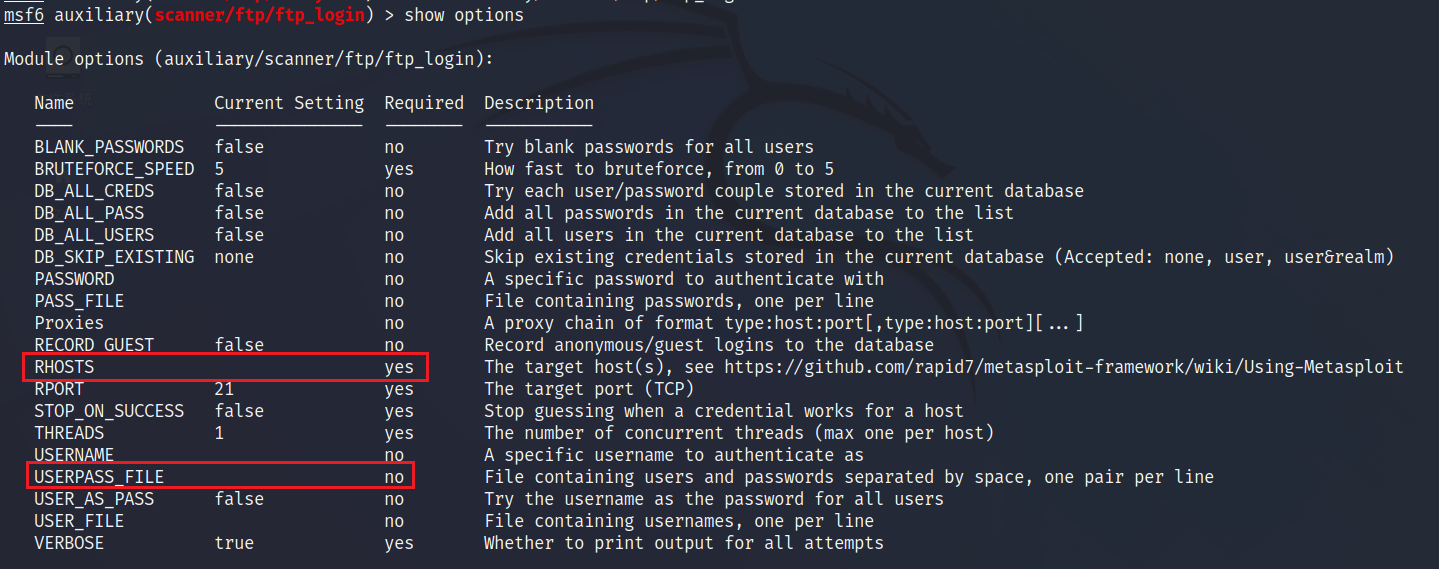Click the USER_AS_PASS option name

coord(94,499)
